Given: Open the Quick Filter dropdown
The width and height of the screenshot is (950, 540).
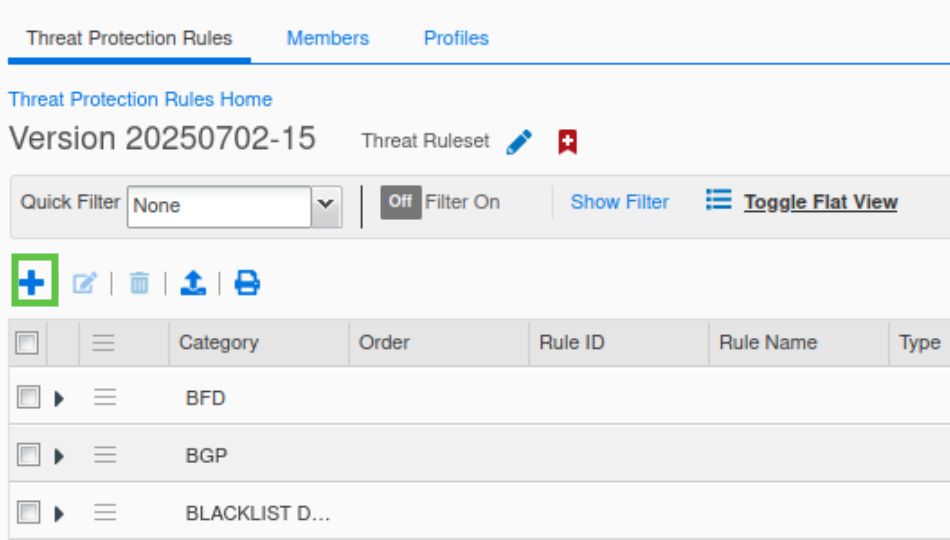Looking at the screenshot, I should point(325,206).
